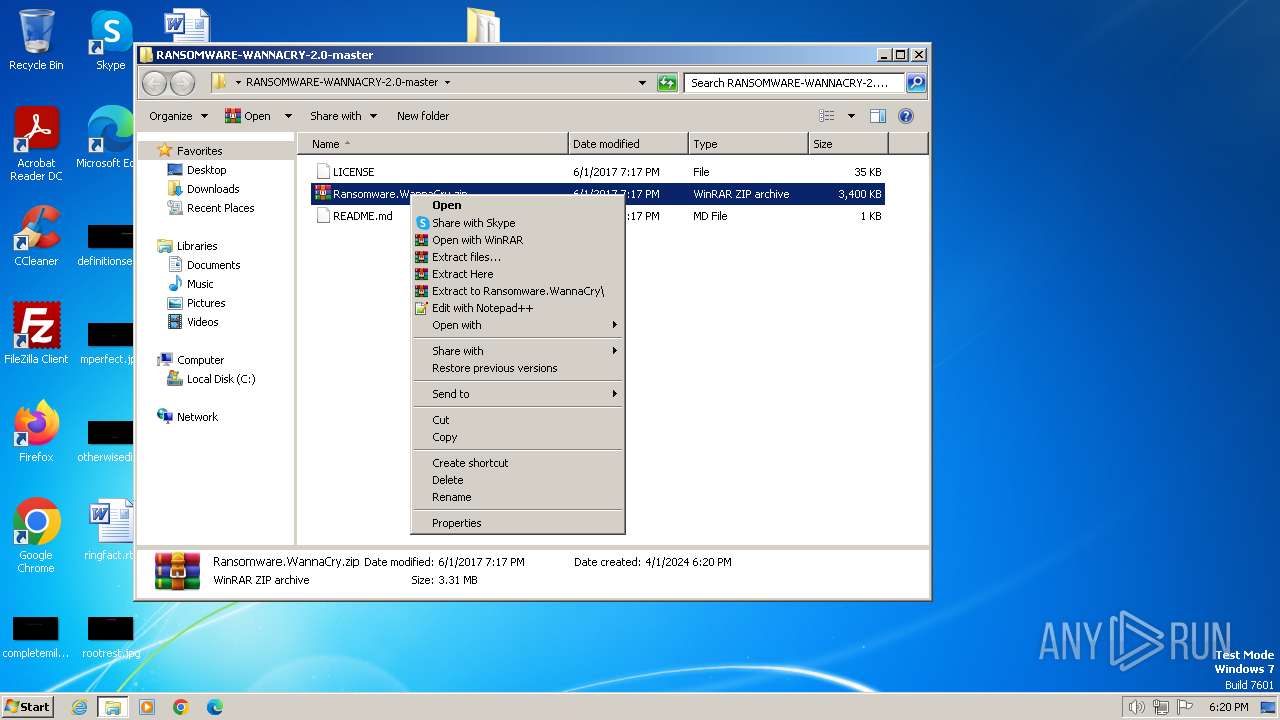Expand the address bar history dropdown
The width and height of the screenshot is (1280, 720).
[x=642, y=83]
